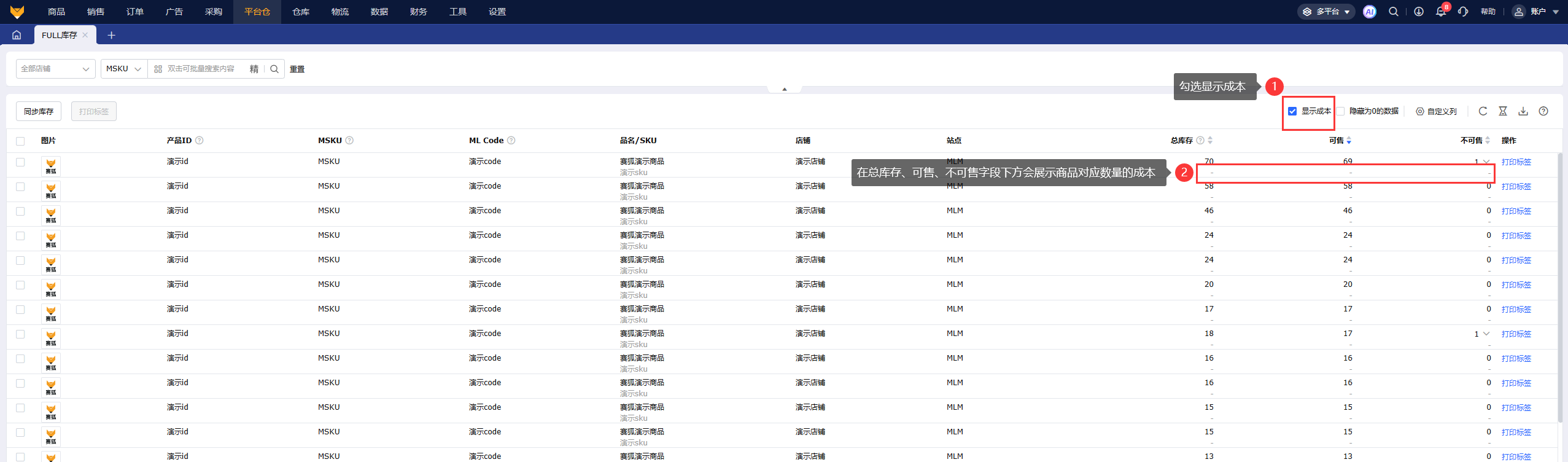Go to the home tab icon

pos(17,35)
